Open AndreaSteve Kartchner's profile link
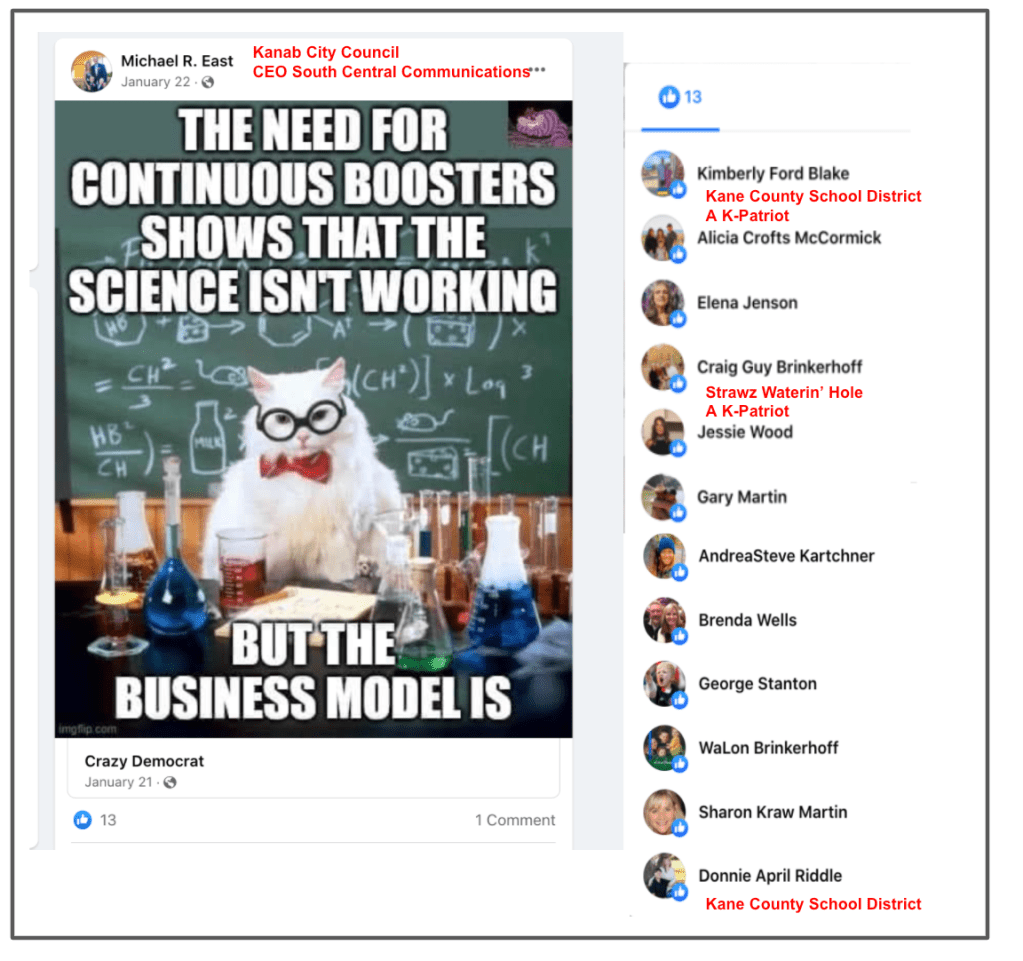The height and width of the screenshot is (961, 1023). click(x=786, y=556)
